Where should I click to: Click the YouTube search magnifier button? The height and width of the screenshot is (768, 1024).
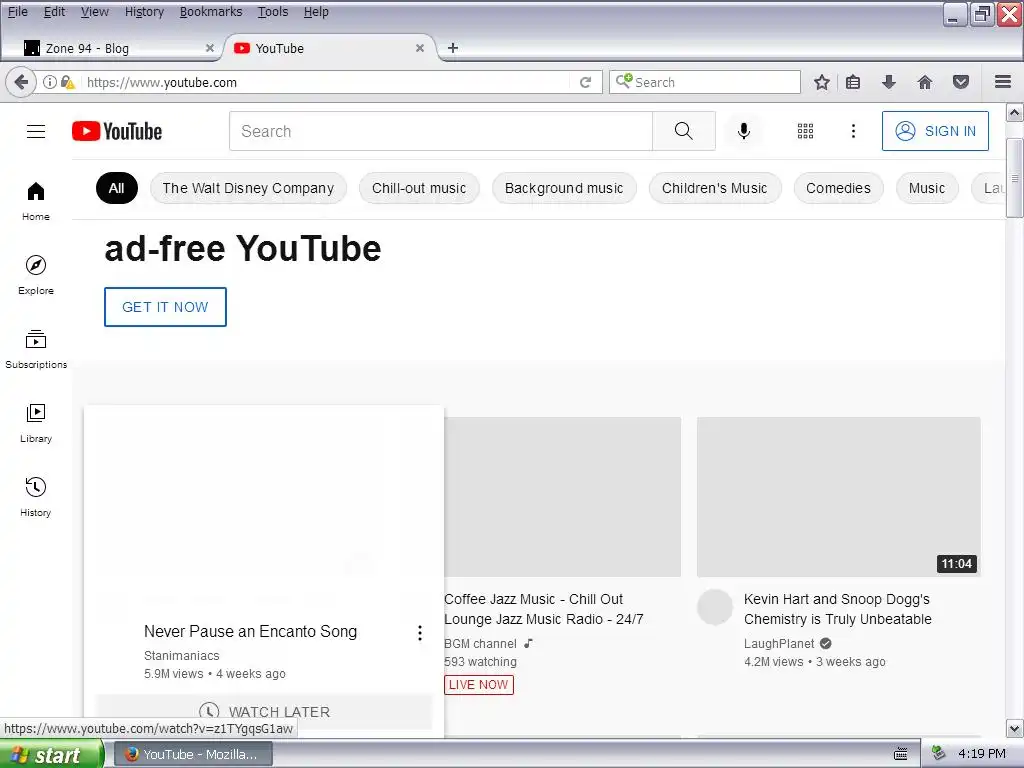[684, 131]
